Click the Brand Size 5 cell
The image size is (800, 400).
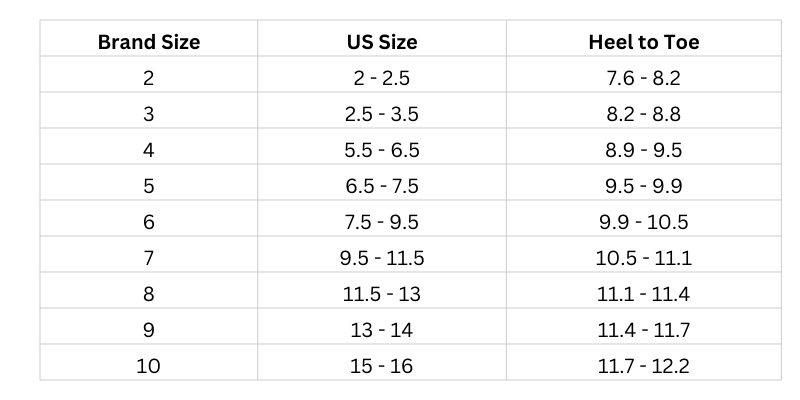click(148, 183)
